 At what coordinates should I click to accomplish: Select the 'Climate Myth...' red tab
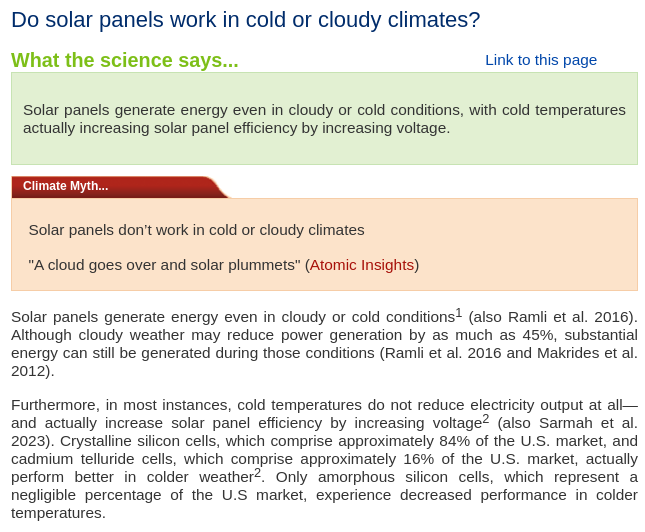[65, 186]
